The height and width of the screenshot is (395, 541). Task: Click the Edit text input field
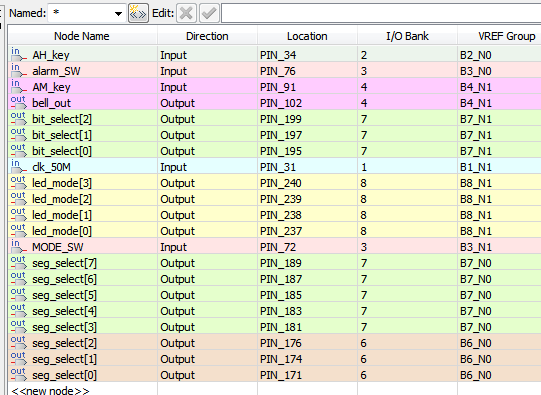[381, 13]
